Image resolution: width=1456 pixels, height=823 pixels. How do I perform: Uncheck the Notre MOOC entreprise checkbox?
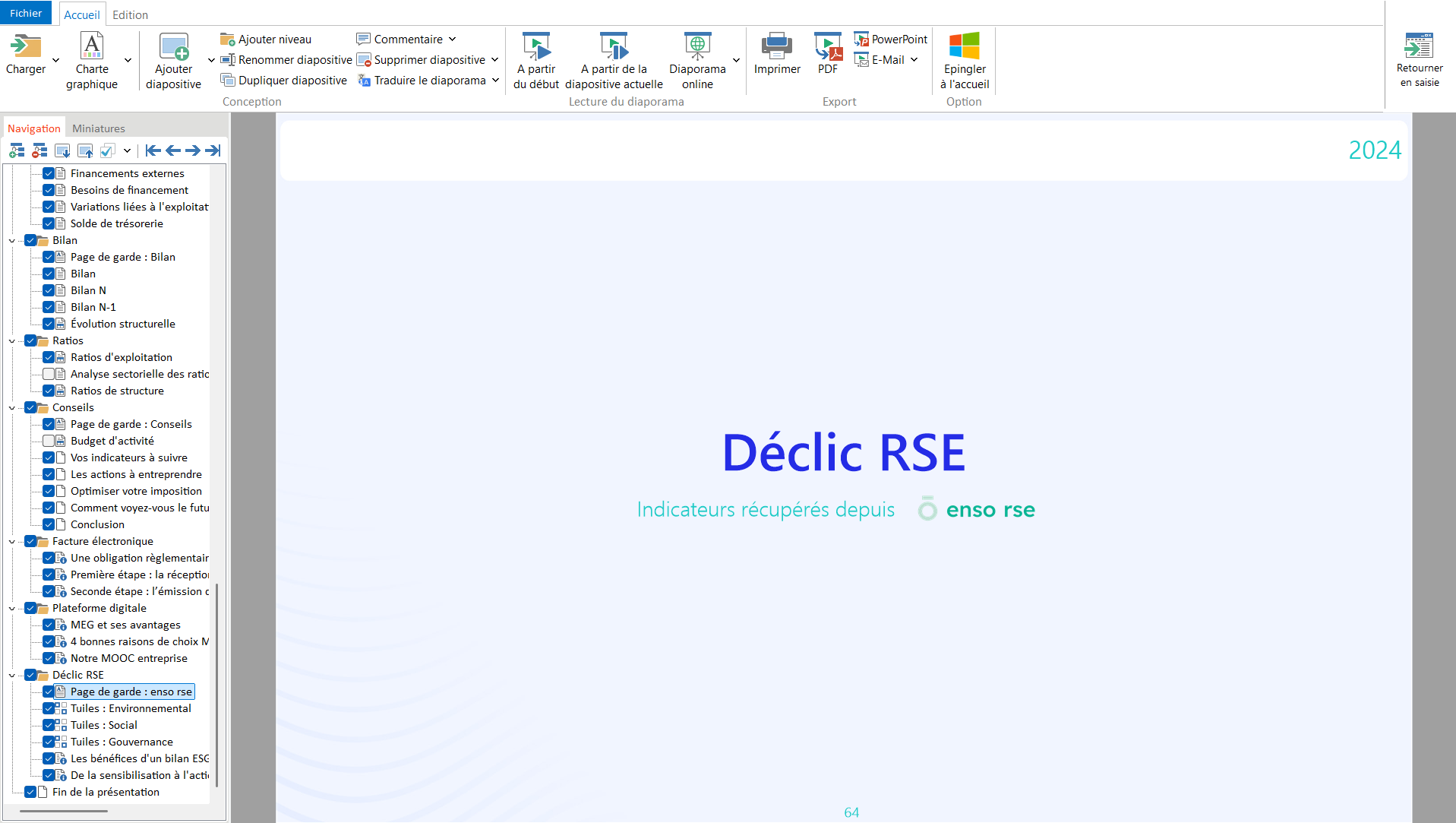pos(49,658)
